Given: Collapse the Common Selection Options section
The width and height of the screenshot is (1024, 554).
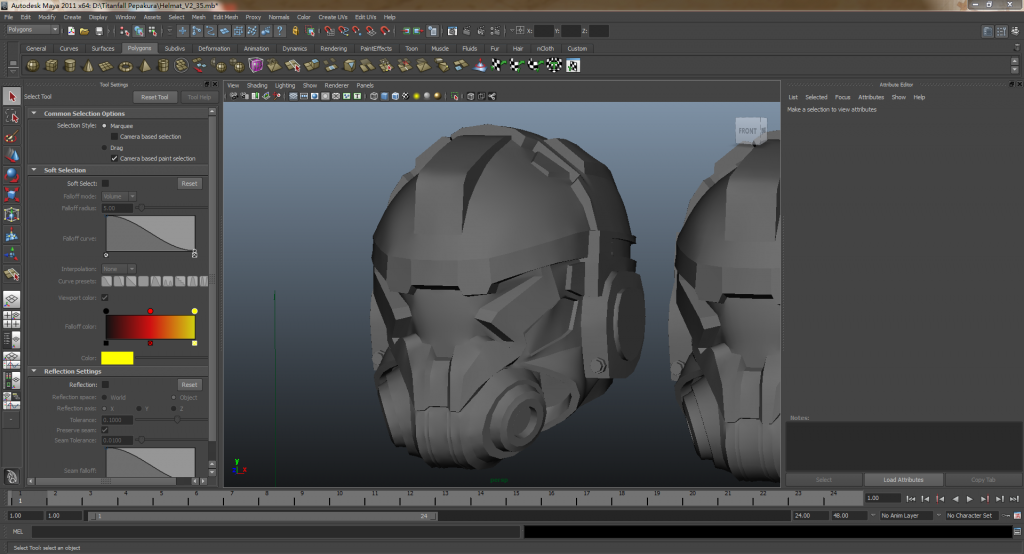Looking at the screenshot, I should 36,114.
